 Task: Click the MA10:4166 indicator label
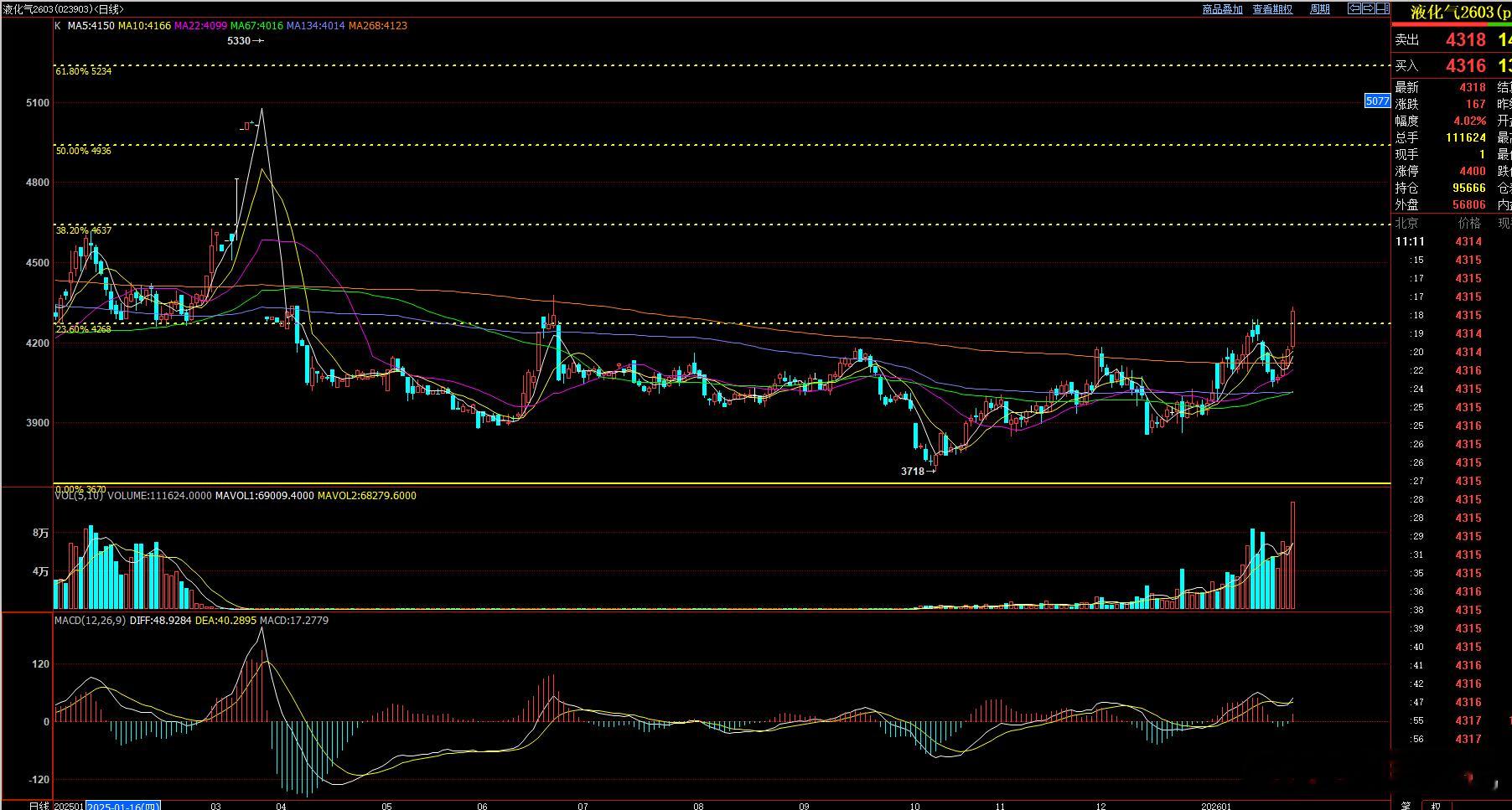144,26
